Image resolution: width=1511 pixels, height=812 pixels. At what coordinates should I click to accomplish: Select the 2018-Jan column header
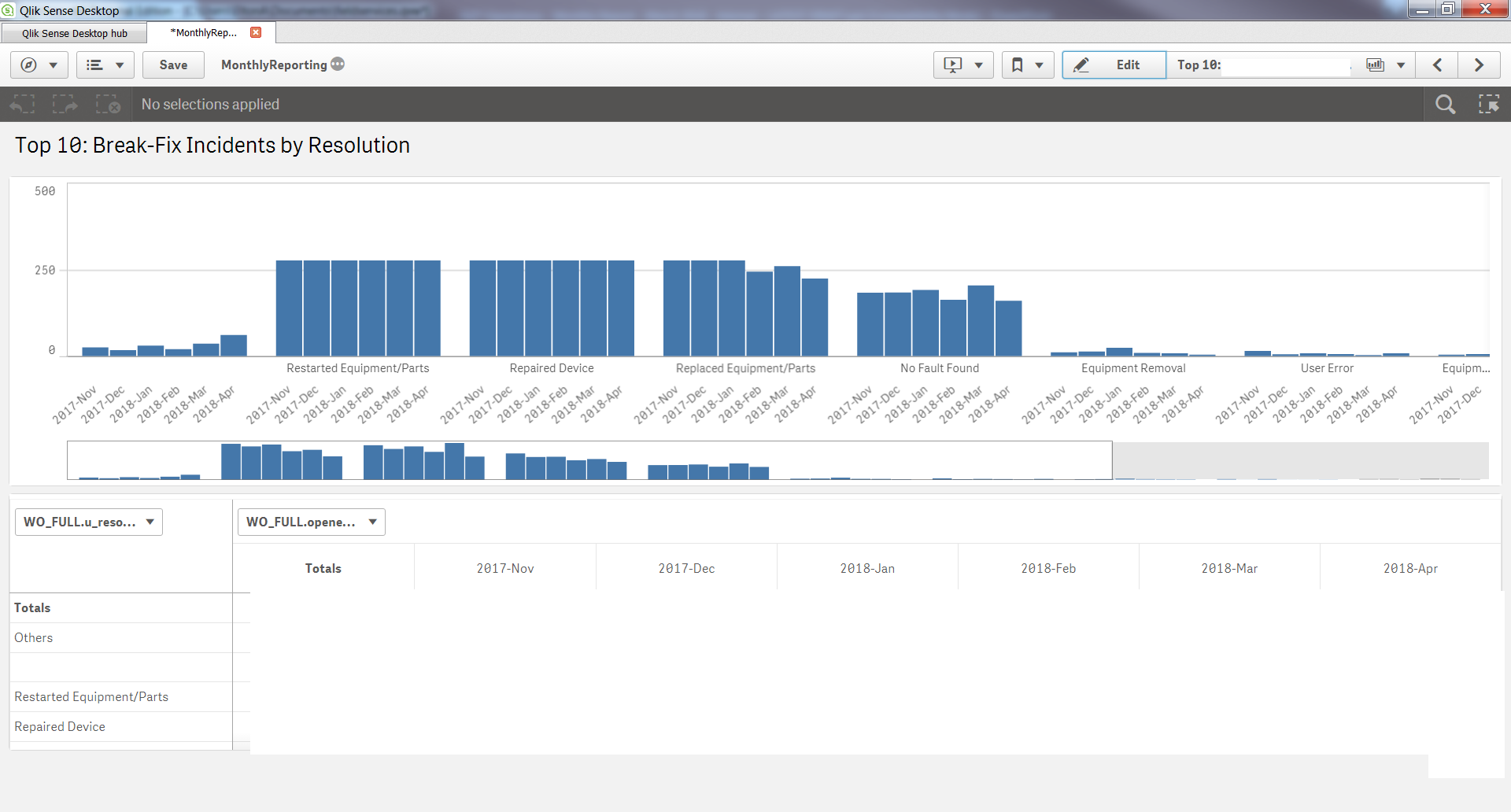[x=867, y=568]
